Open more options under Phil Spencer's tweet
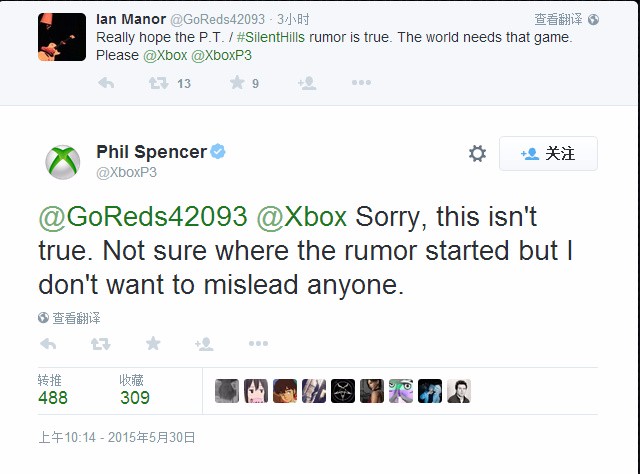The image size is (640, 474). click(258, 344)
